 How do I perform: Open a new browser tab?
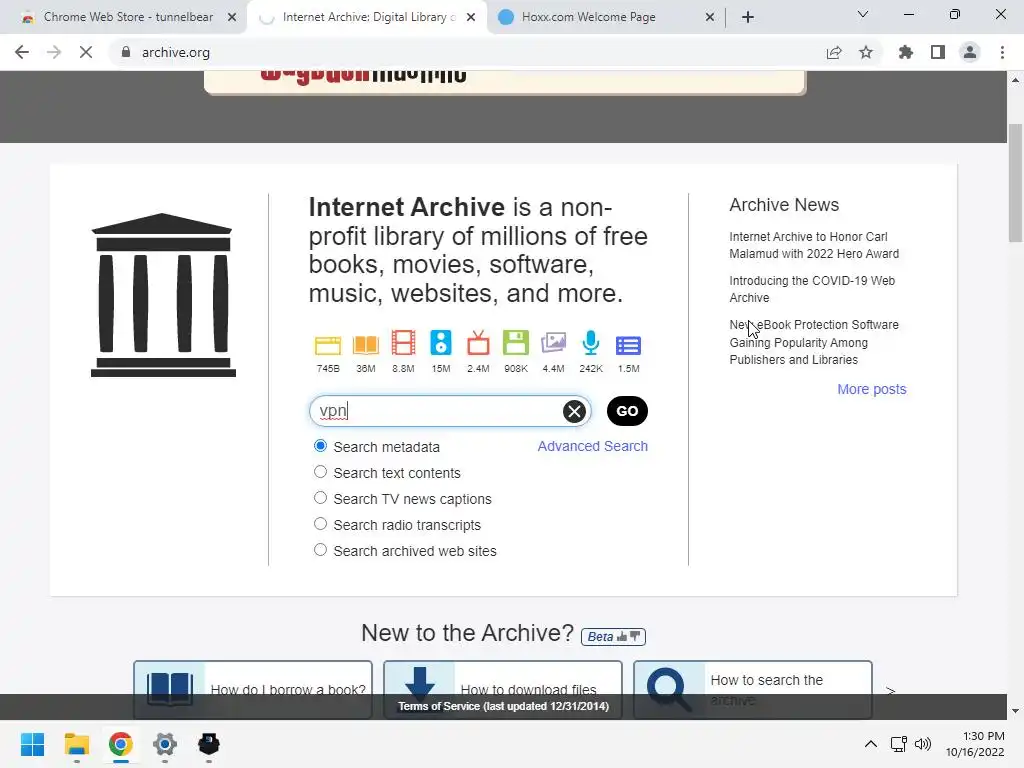click(748, 17)
